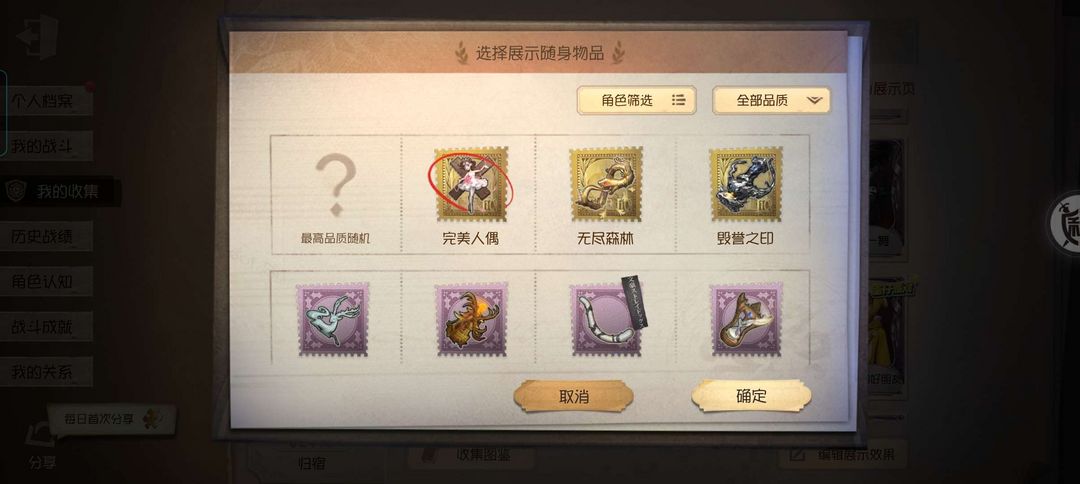Open the 历史战绩 sidebar tab
This screenshot has height=484, width=1080.
point(47,236)
